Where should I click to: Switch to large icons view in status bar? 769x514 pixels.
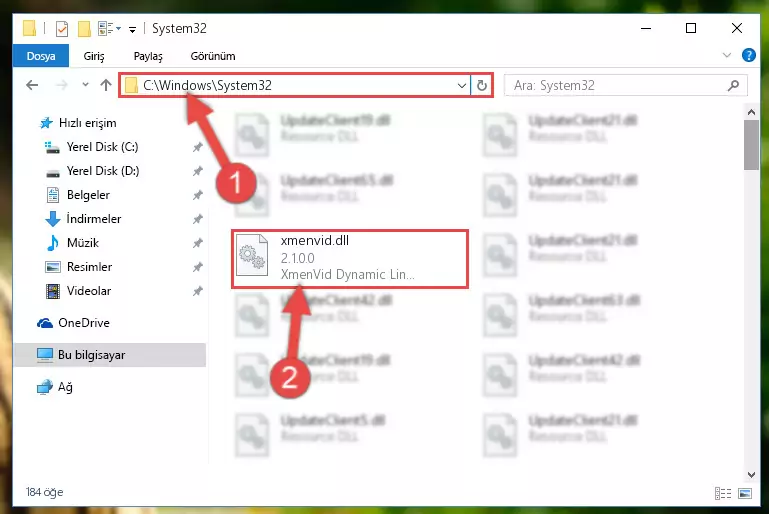coord(744,493)
